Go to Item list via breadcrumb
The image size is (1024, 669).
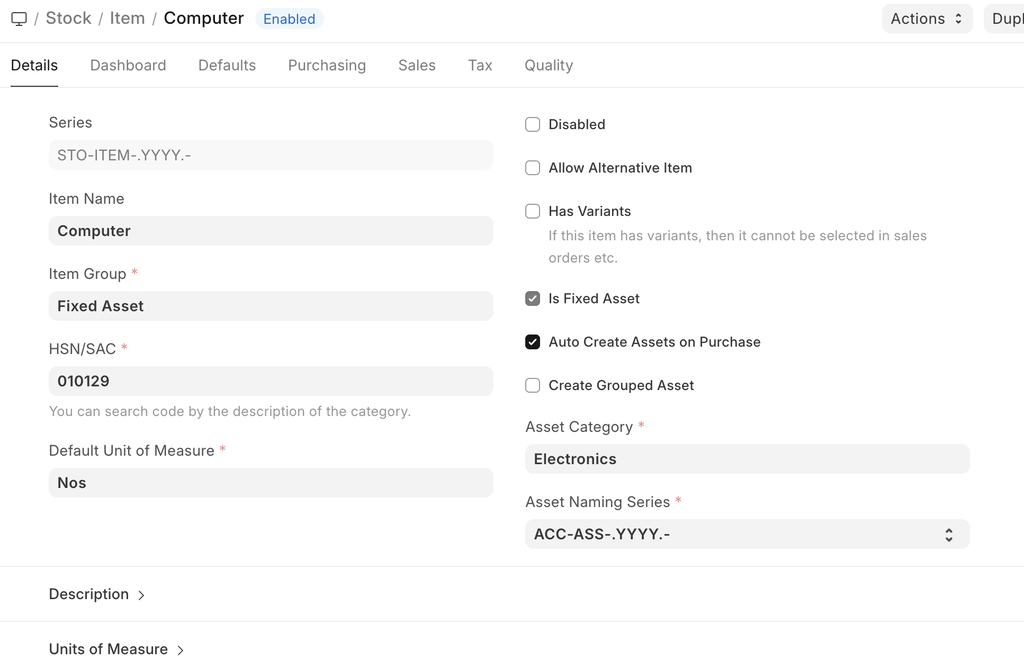tap(127, 19)
